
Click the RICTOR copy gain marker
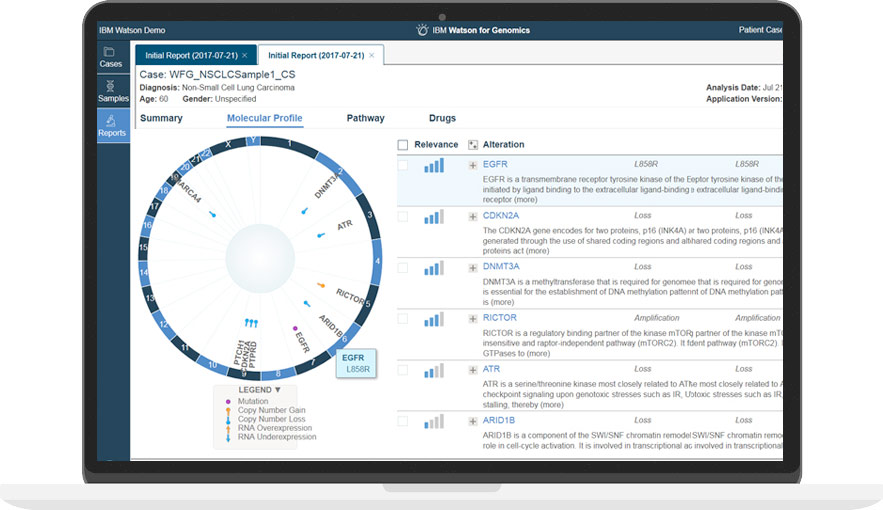321,285
